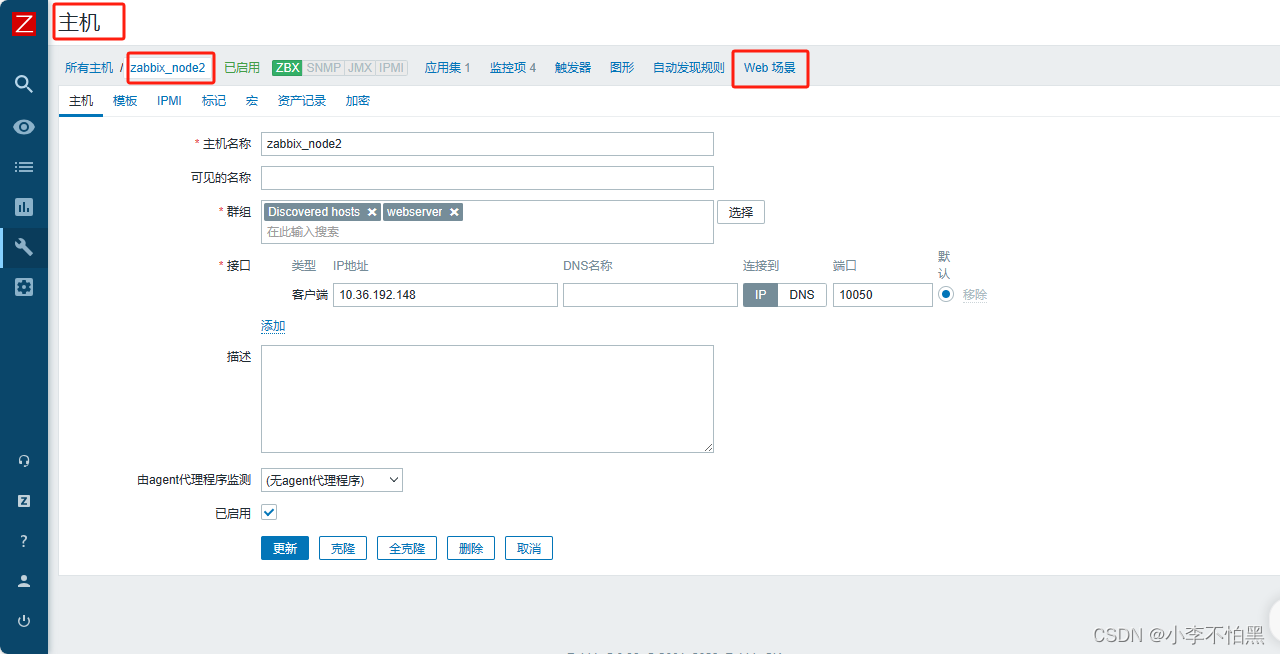The image size is (1280, 654).
Task: Open the Inventory list icon in sidebar
Action: click(24, 167)
